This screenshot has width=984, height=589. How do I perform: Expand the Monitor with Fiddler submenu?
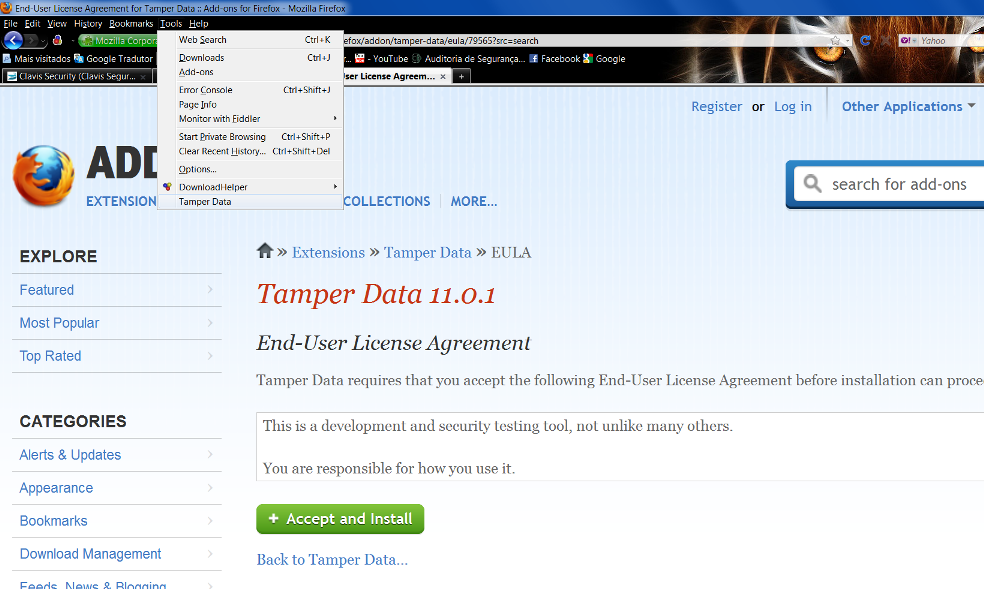pyautogui.click(x=250, y=119)
